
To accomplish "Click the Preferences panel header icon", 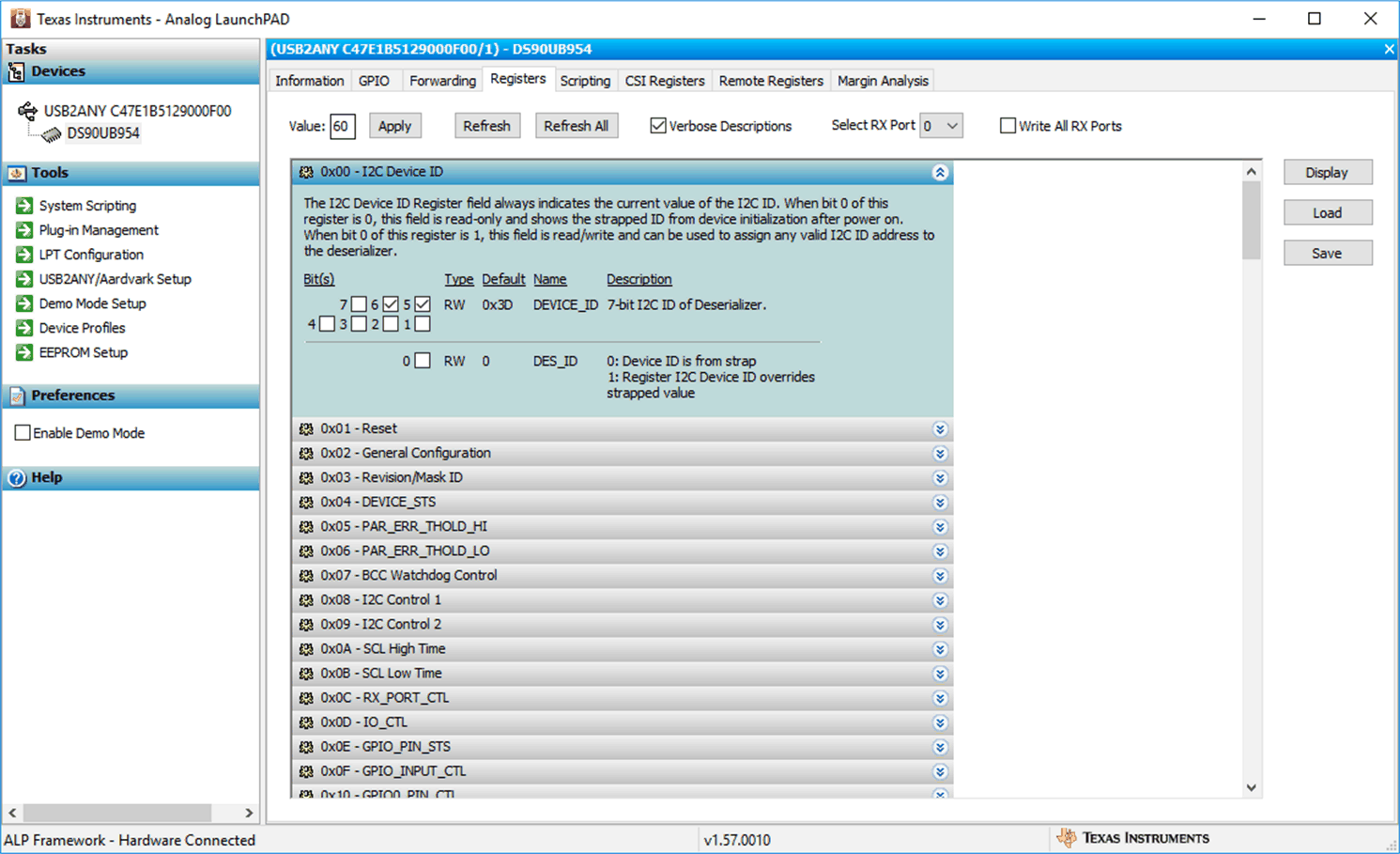I will tap(16, 396).
